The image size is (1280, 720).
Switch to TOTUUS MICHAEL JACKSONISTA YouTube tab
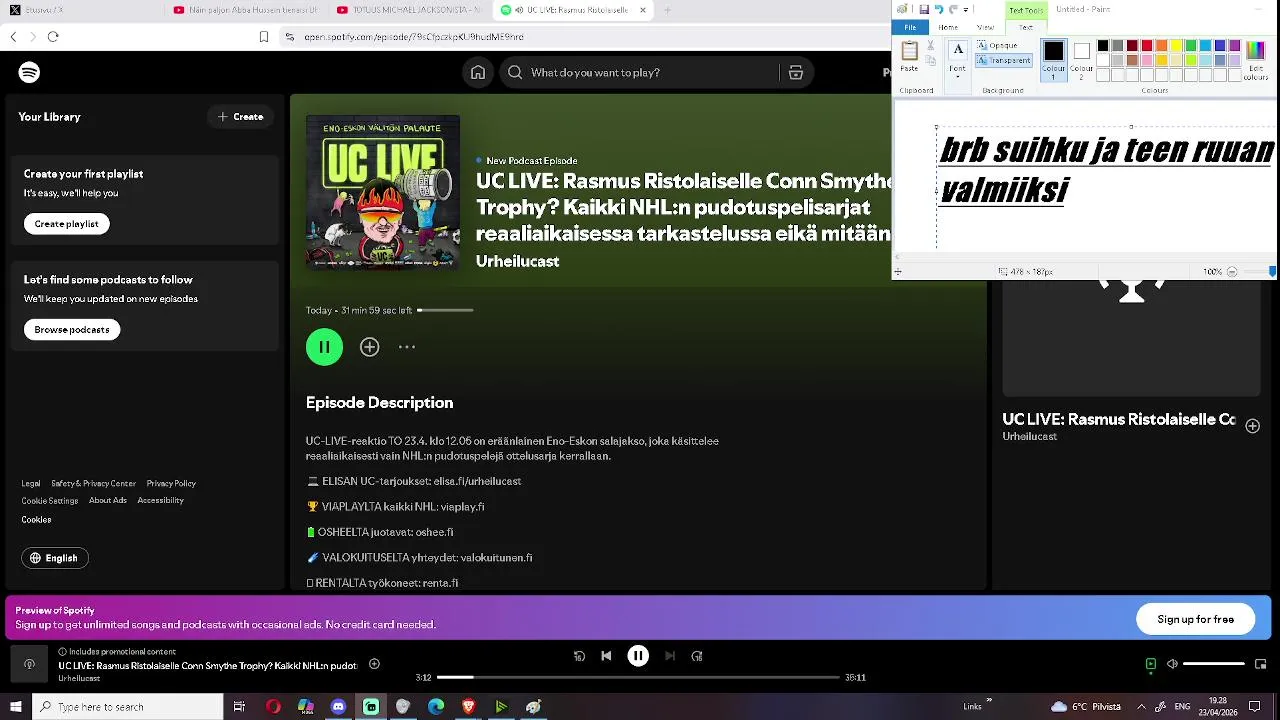click(410, 10)
